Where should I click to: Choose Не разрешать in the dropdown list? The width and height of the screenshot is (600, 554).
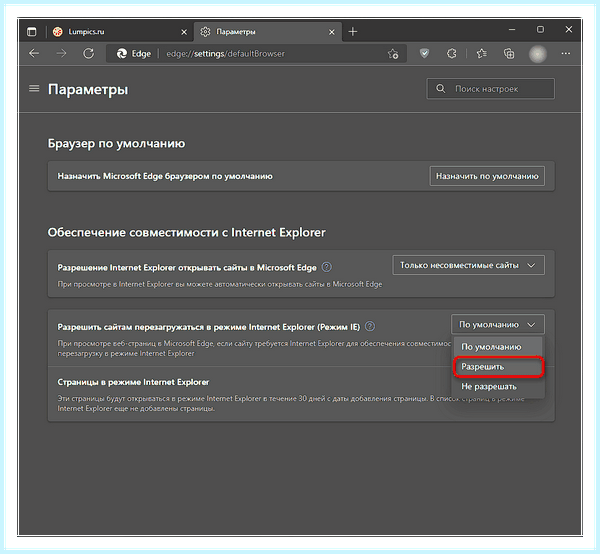tap(498, 386)
